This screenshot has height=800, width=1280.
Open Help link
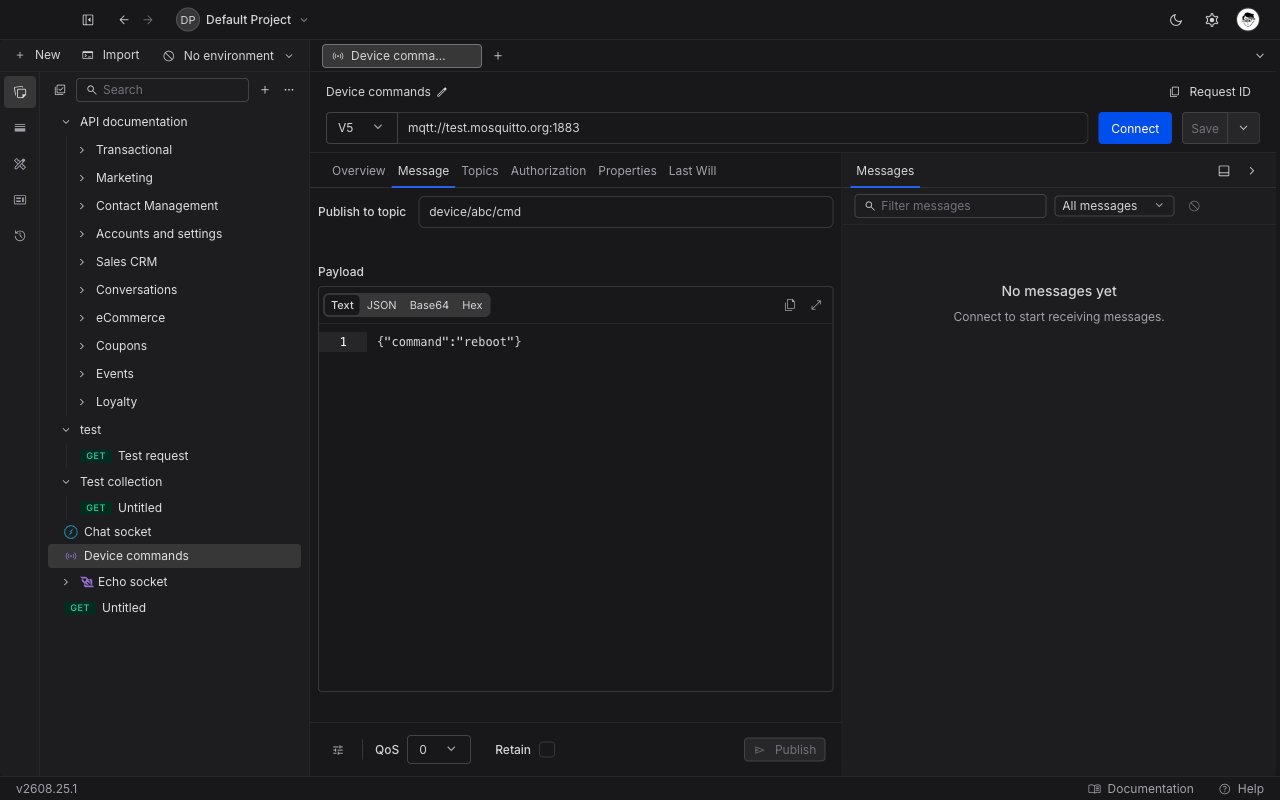pos(1241,789)
